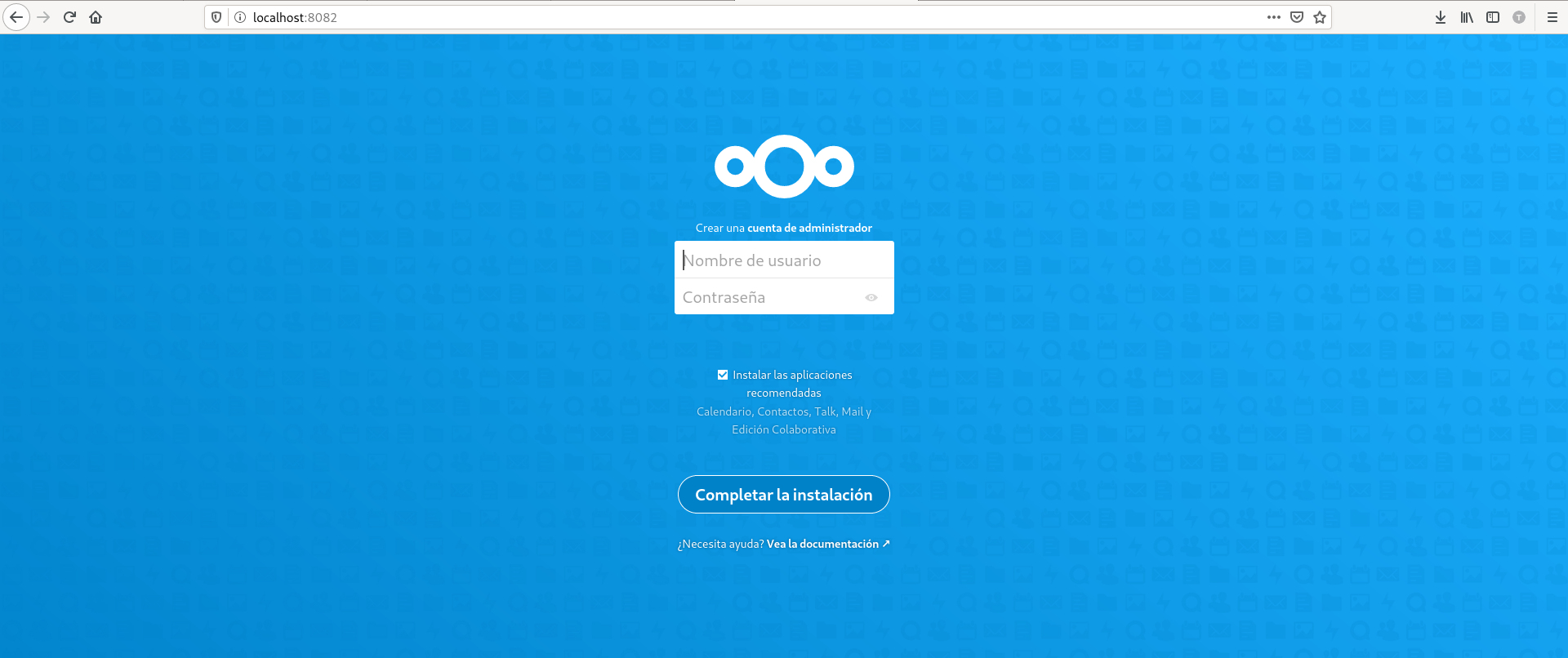Show site information icon in address bar
1568x658 pixels.
(240, 17)
